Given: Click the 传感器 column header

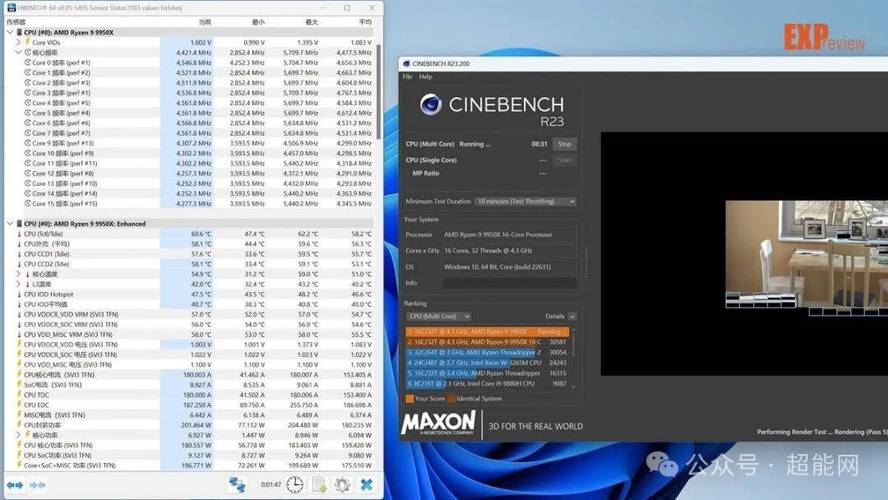Looking at the screenshot, I should coord(16,22).
